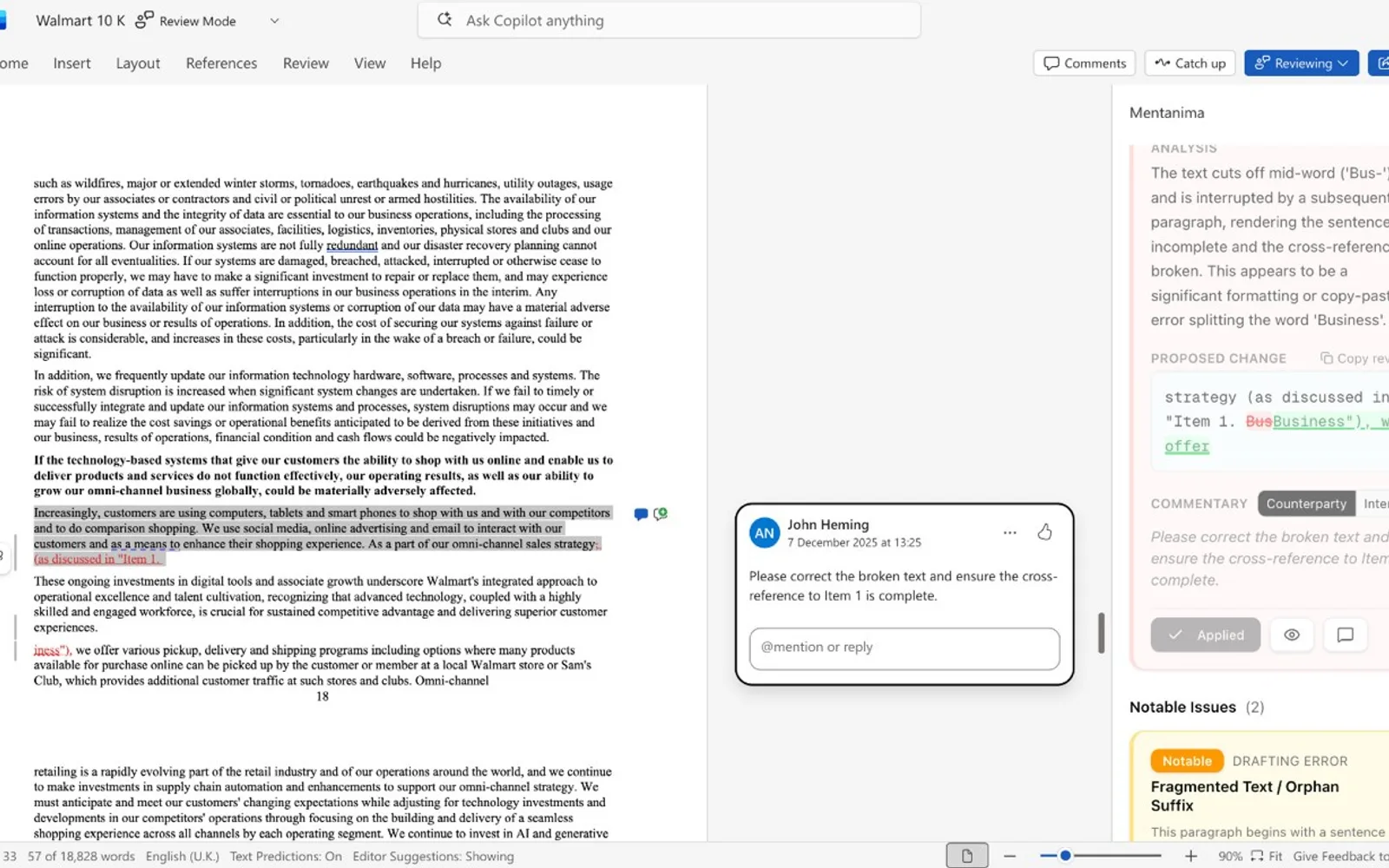Zoom out with the minus button
Screen dimensions: 1389x868
click(1010, 856)
